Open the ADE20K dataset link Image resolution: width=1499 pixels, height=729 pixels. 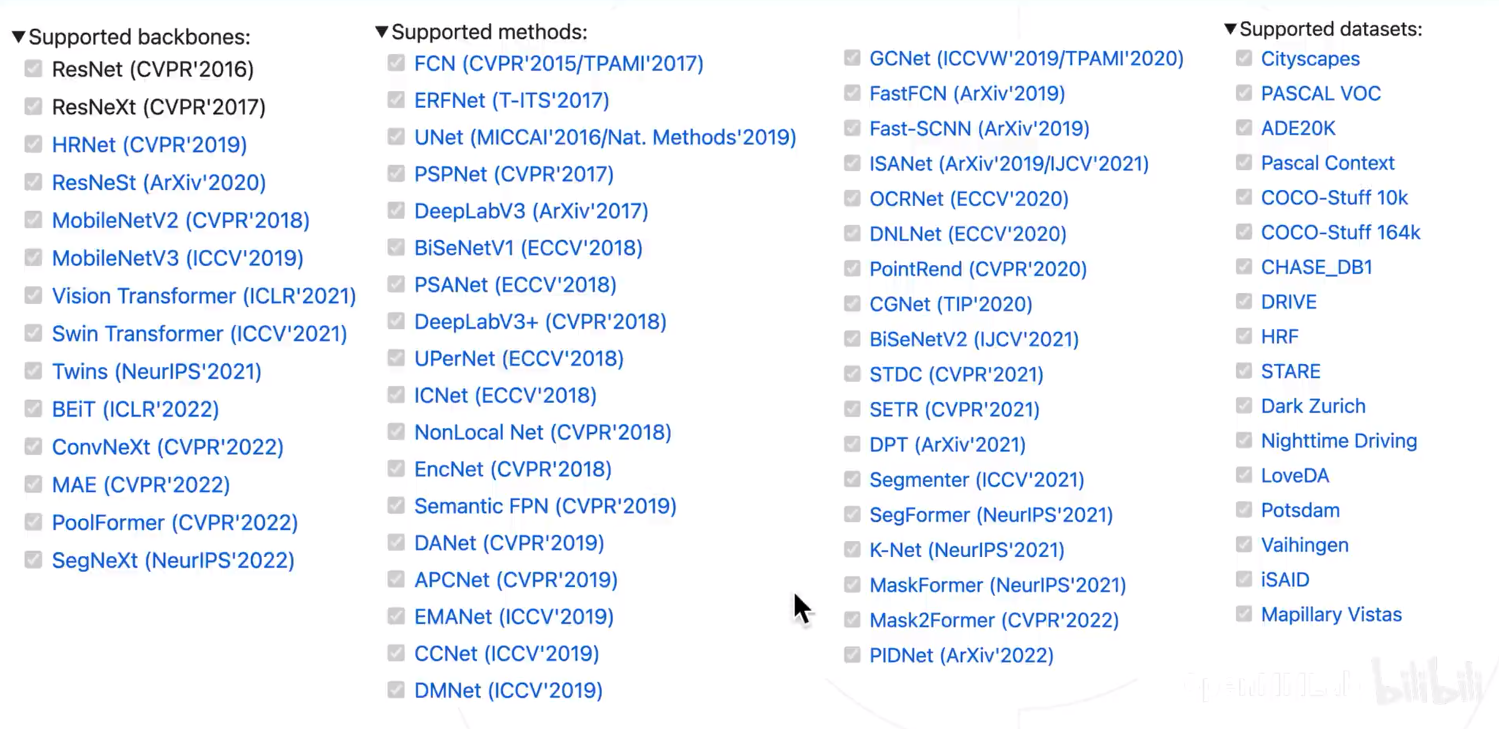point(1297,128)
